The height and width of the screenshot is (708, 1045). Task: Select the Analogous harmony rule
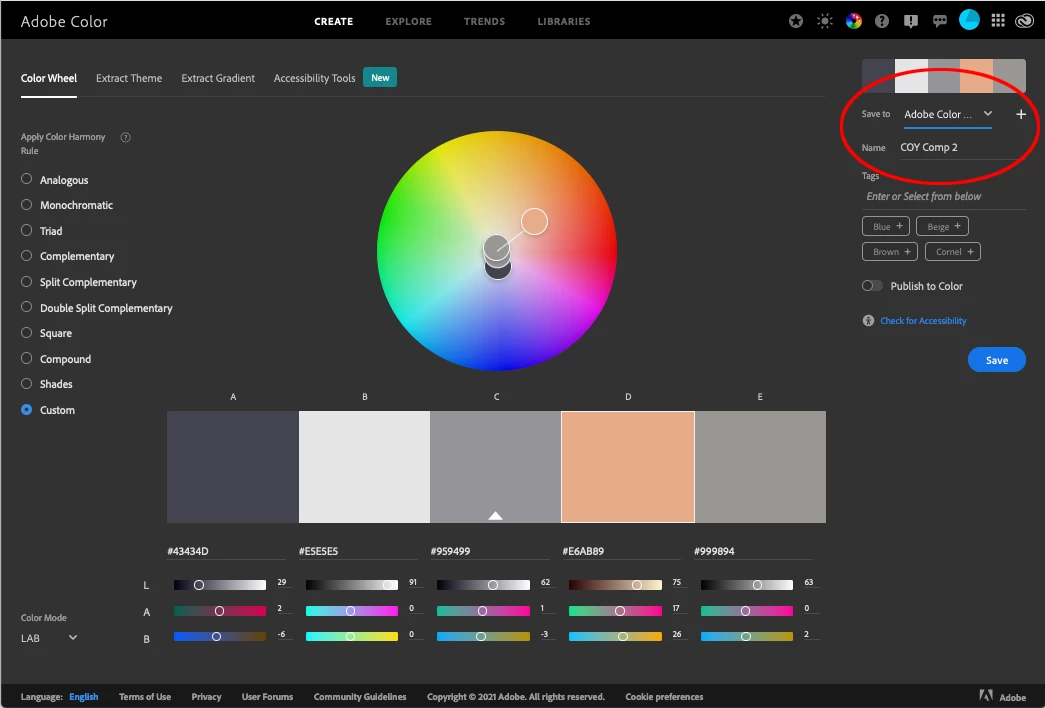(x=55, y=180)
